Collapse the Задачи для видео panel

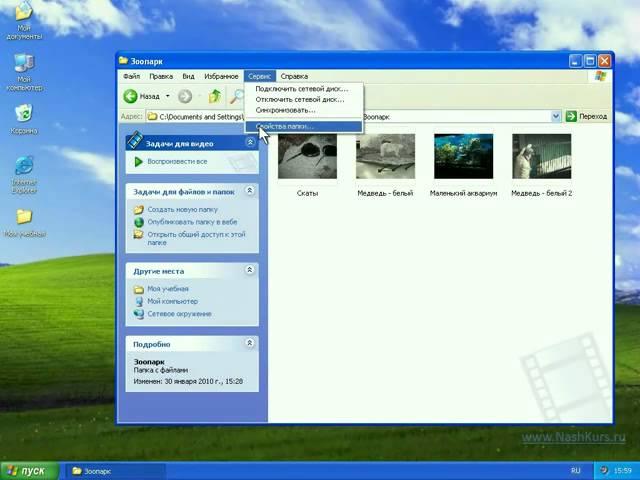[x=250, y=142]
